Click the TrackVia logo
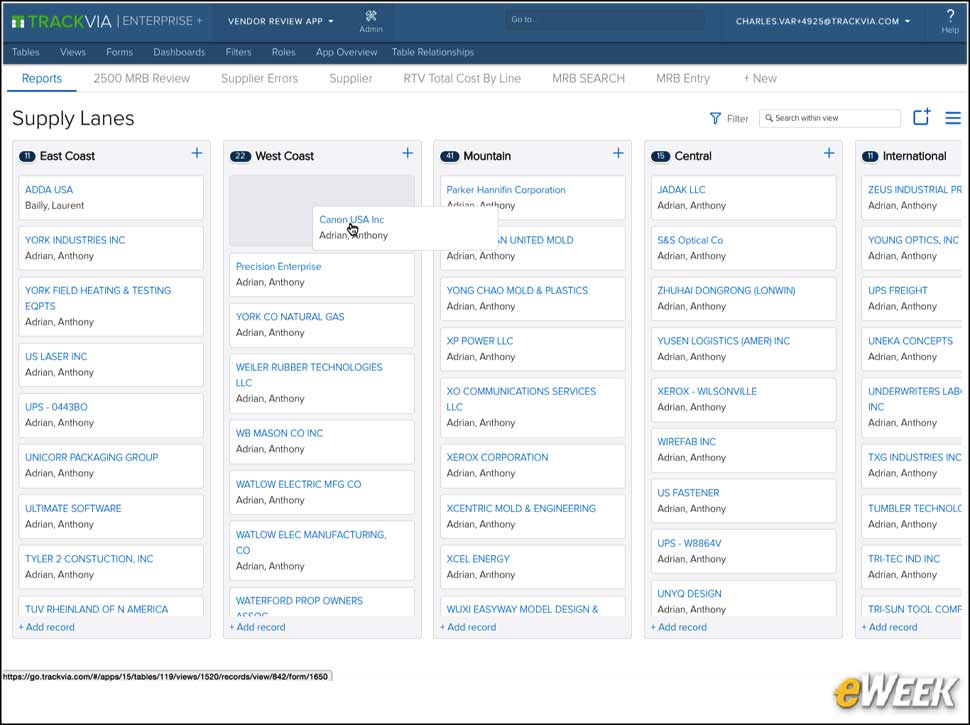The width and height of the screenshot is (970, 725). (x=62, y=21)
